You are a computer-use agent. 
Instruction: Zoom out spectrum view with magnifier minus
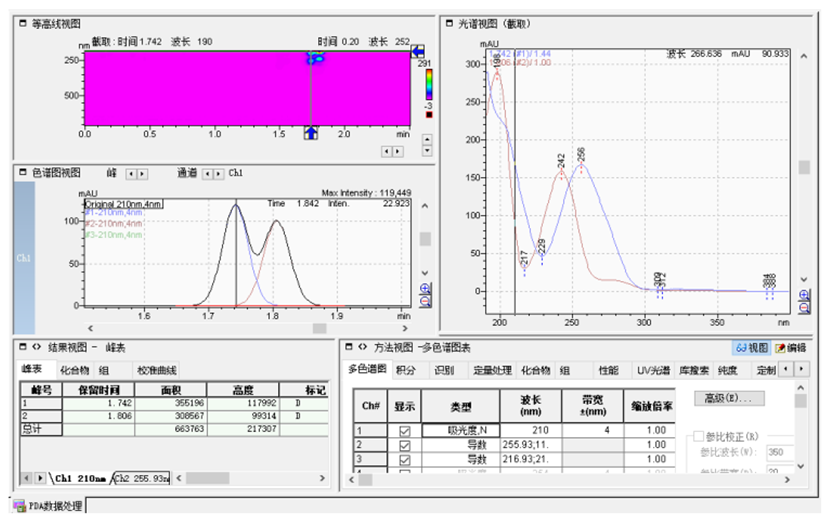coord(804,308)
